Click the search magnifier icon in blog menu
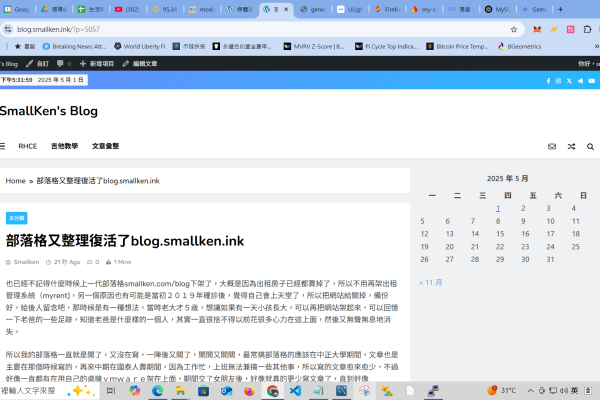The image size is (600, 400). [590, 146]
